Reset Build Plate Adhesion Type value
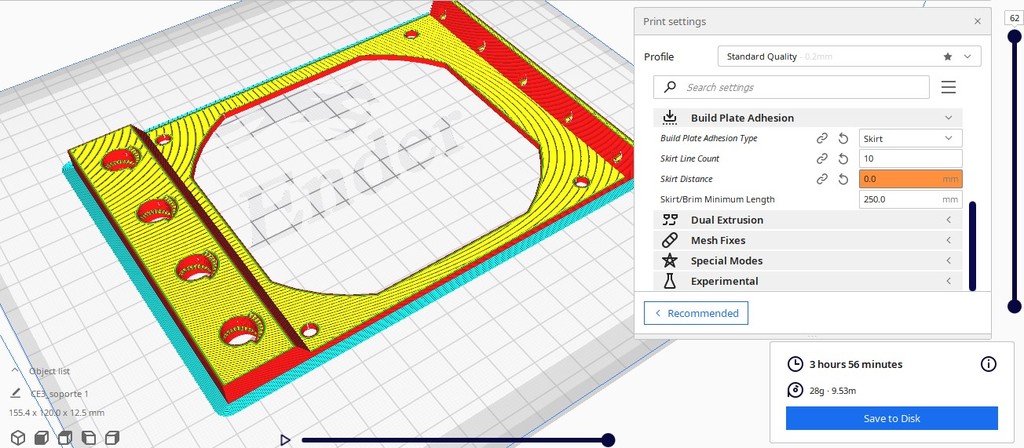This screenshot has width=1024, height=448. (x=843, y=138)
